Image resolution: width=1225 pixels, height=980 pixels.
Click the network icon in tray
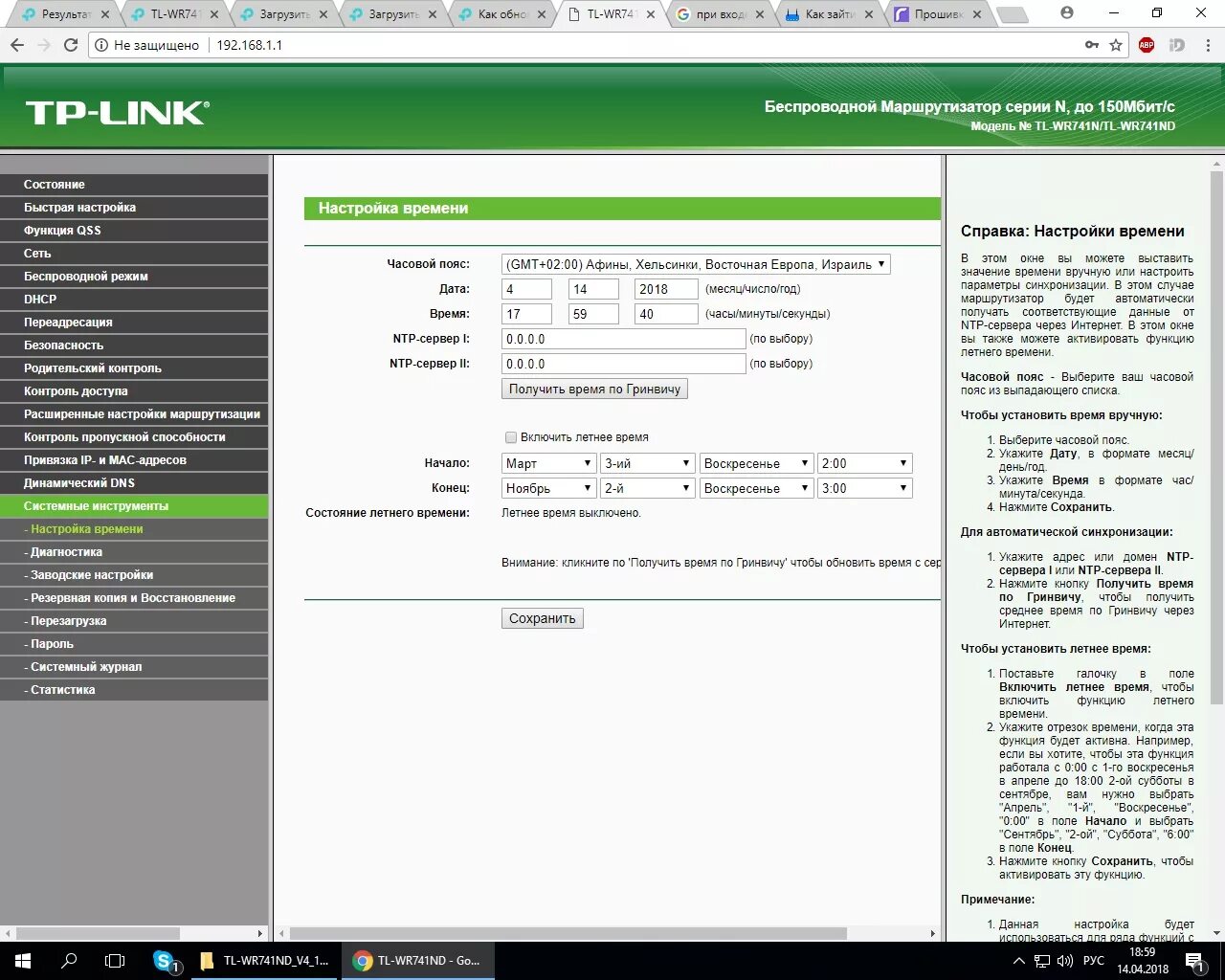click(x=1042, y=961)
